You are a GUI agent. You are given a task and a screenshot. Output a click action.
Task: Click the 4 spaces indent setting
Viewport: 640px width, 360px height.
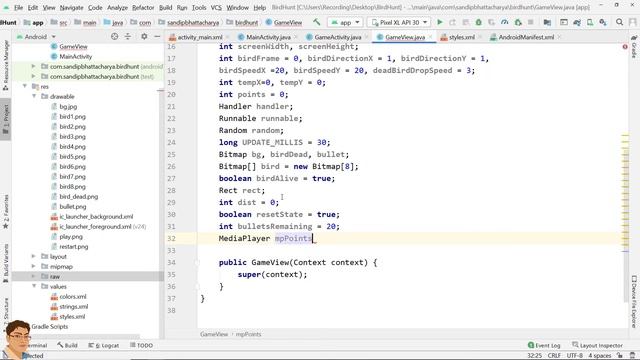tap(600, 356)
